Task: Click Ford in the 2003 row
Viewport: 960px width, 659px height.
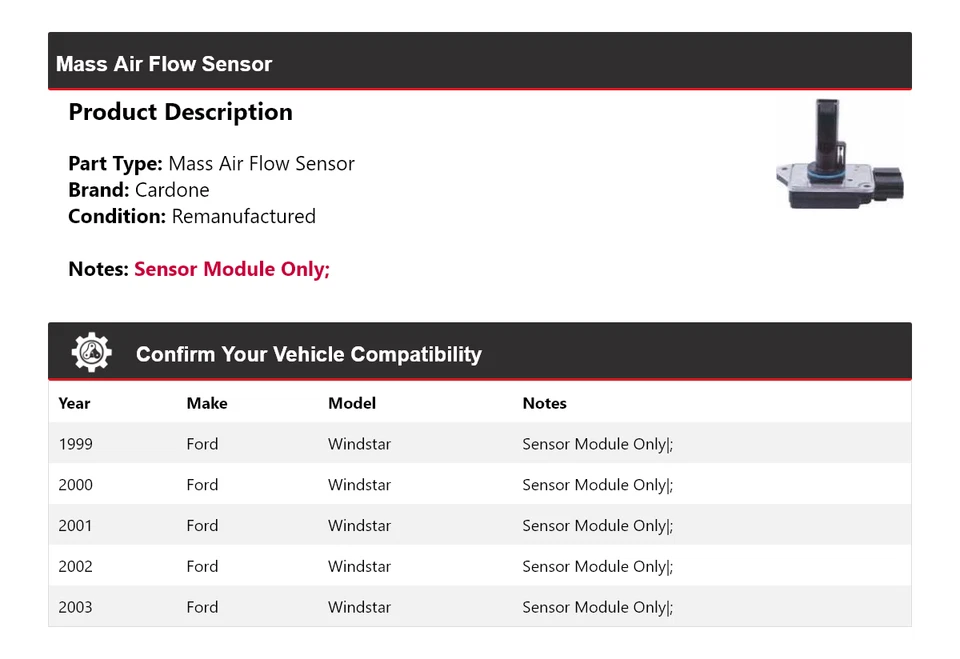Action: [x=202, y=607]
